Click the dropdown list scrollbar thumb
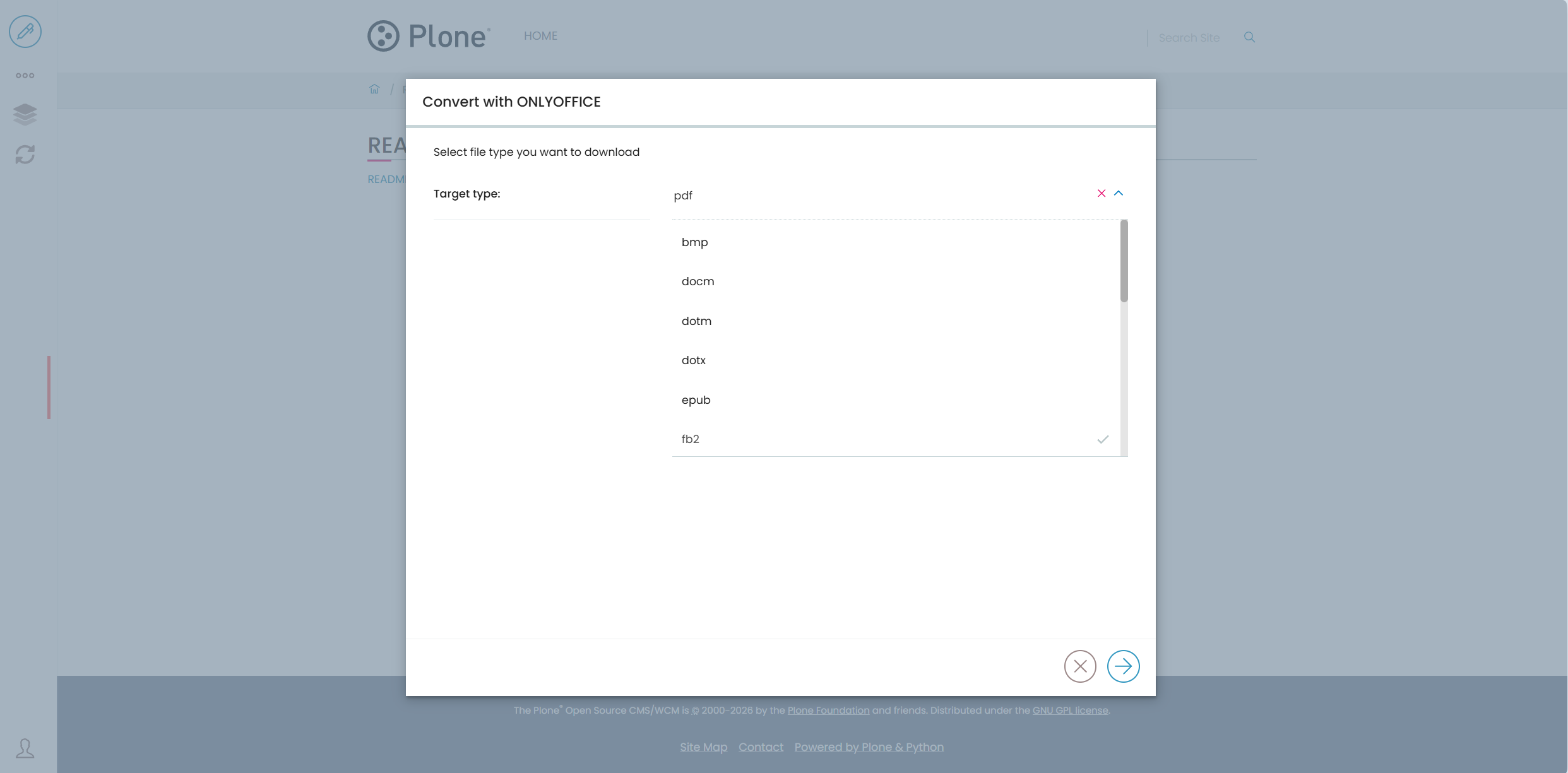Screen dimensions: 1568x773 tap(1124, 261)
